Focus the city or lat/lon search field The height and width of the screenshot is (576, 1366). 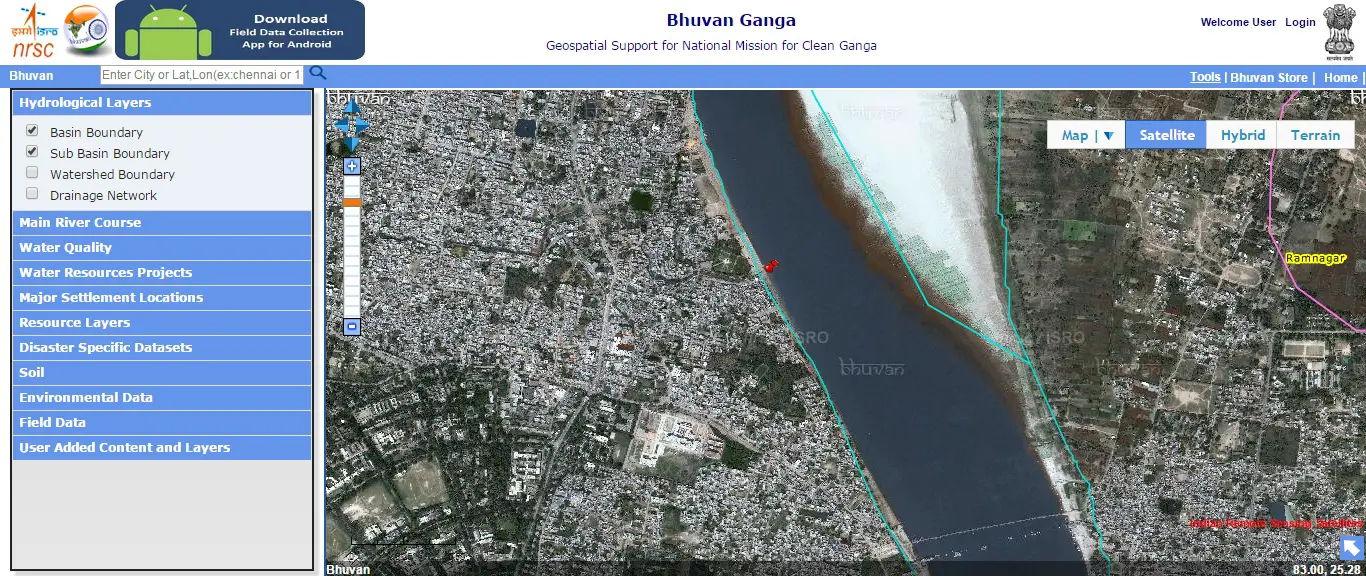point(202,75)
